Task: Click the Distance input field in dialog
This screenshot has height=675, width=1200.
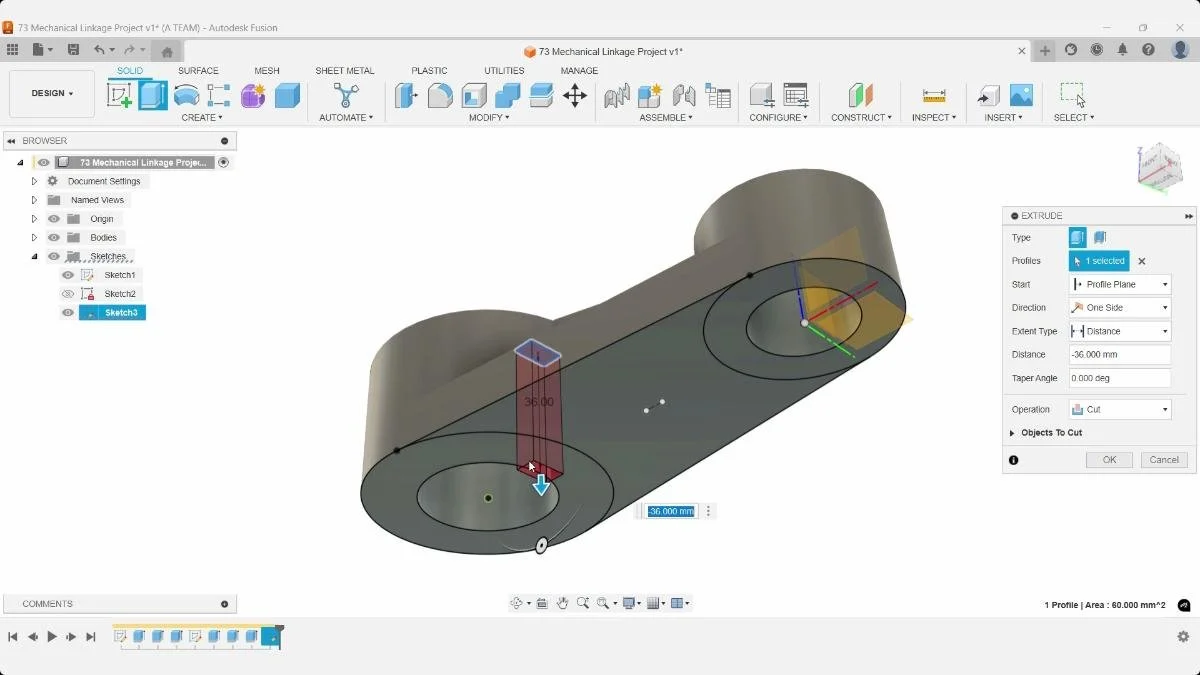Action: pyautogui.click(x=1120, y=355)
